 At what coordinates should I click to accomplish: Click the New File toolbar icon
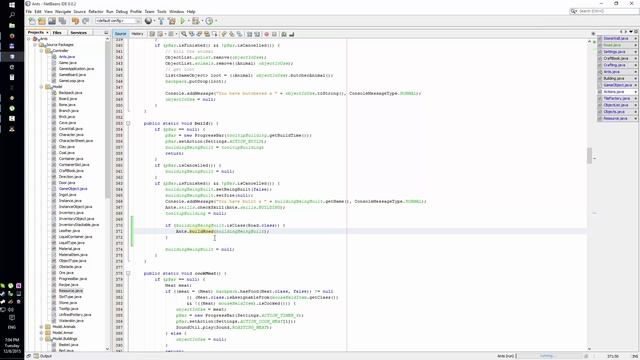(x=32, y=21)
